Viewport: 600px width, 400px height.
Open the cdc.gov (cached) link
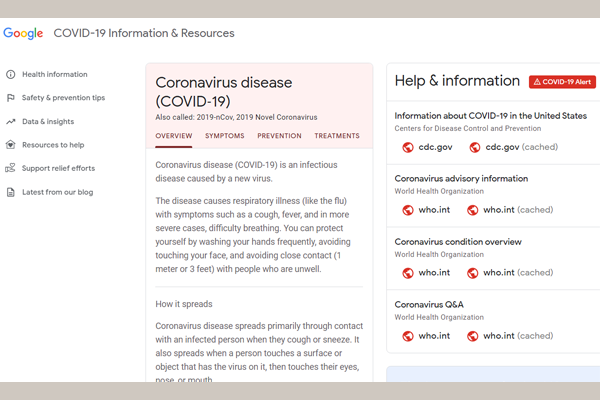click(522, 147)
